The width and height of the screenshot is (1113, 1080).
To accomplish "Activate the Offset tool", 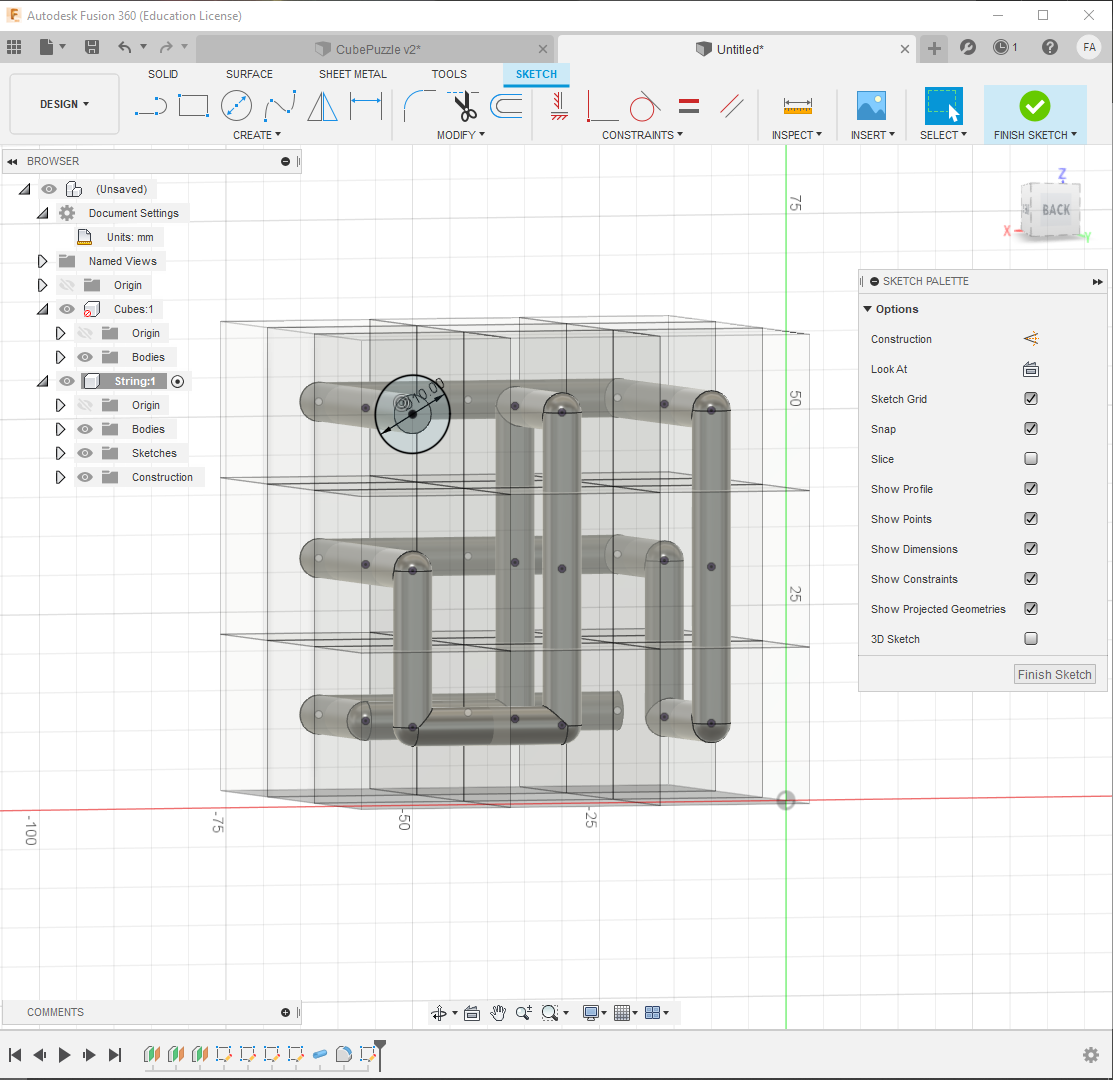I will pos(506,106).
